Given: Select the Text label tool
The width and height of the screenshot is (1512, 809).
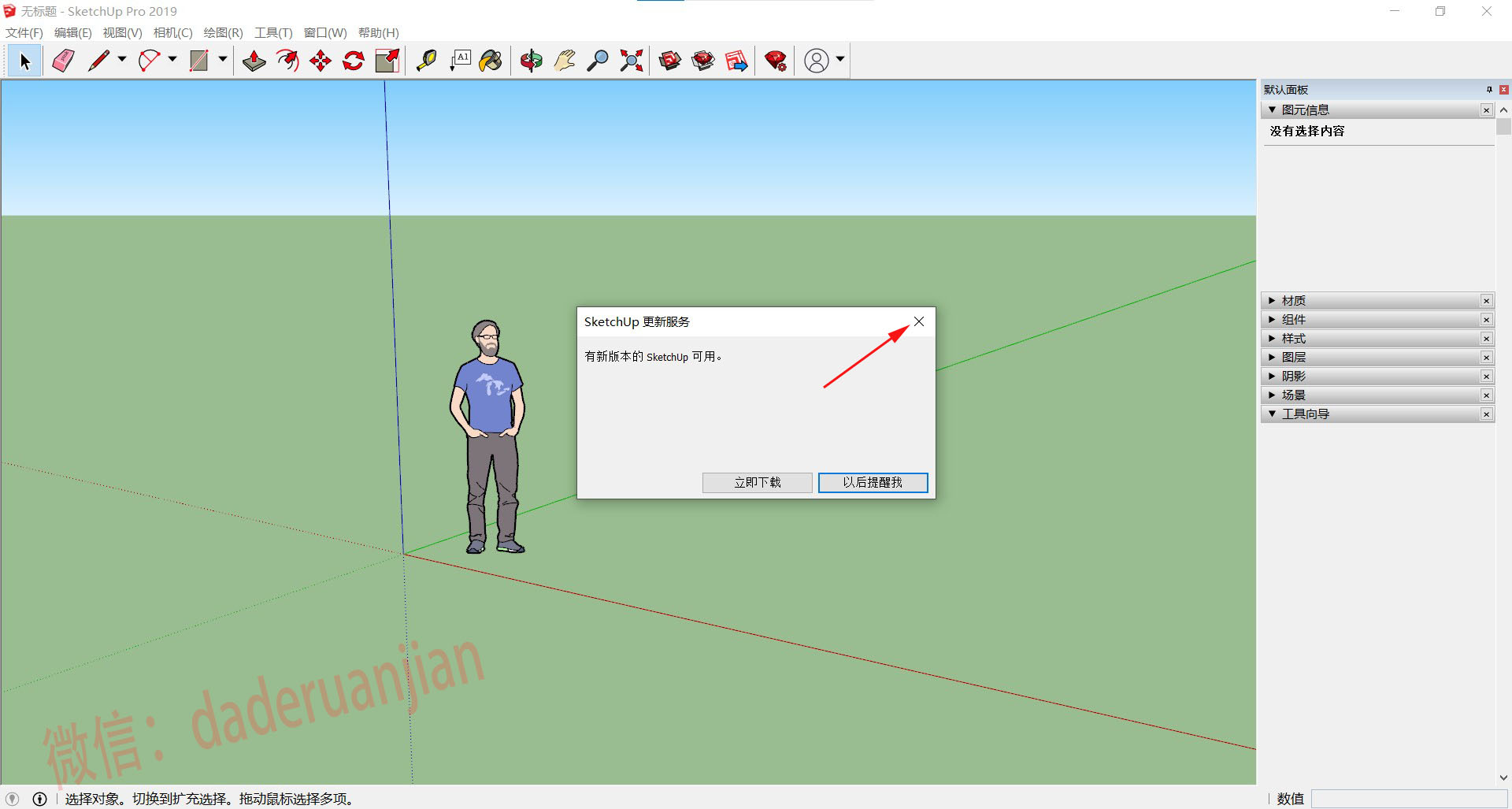Looking at the screenshot, I should point(460,61).
